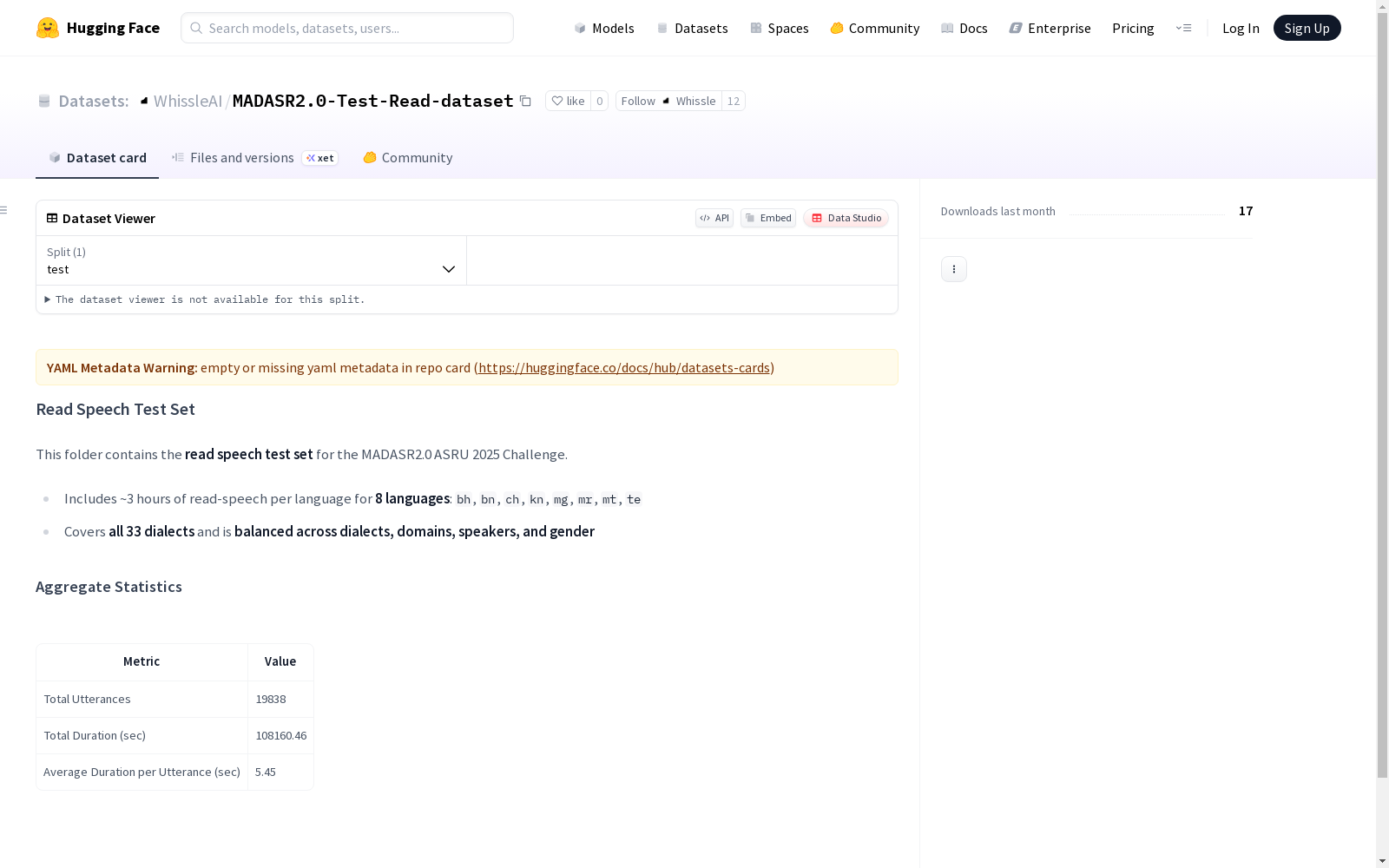Click the Total Duration value 108160.46
Viewport: 1389px width, 868px height.
(281, 735)
